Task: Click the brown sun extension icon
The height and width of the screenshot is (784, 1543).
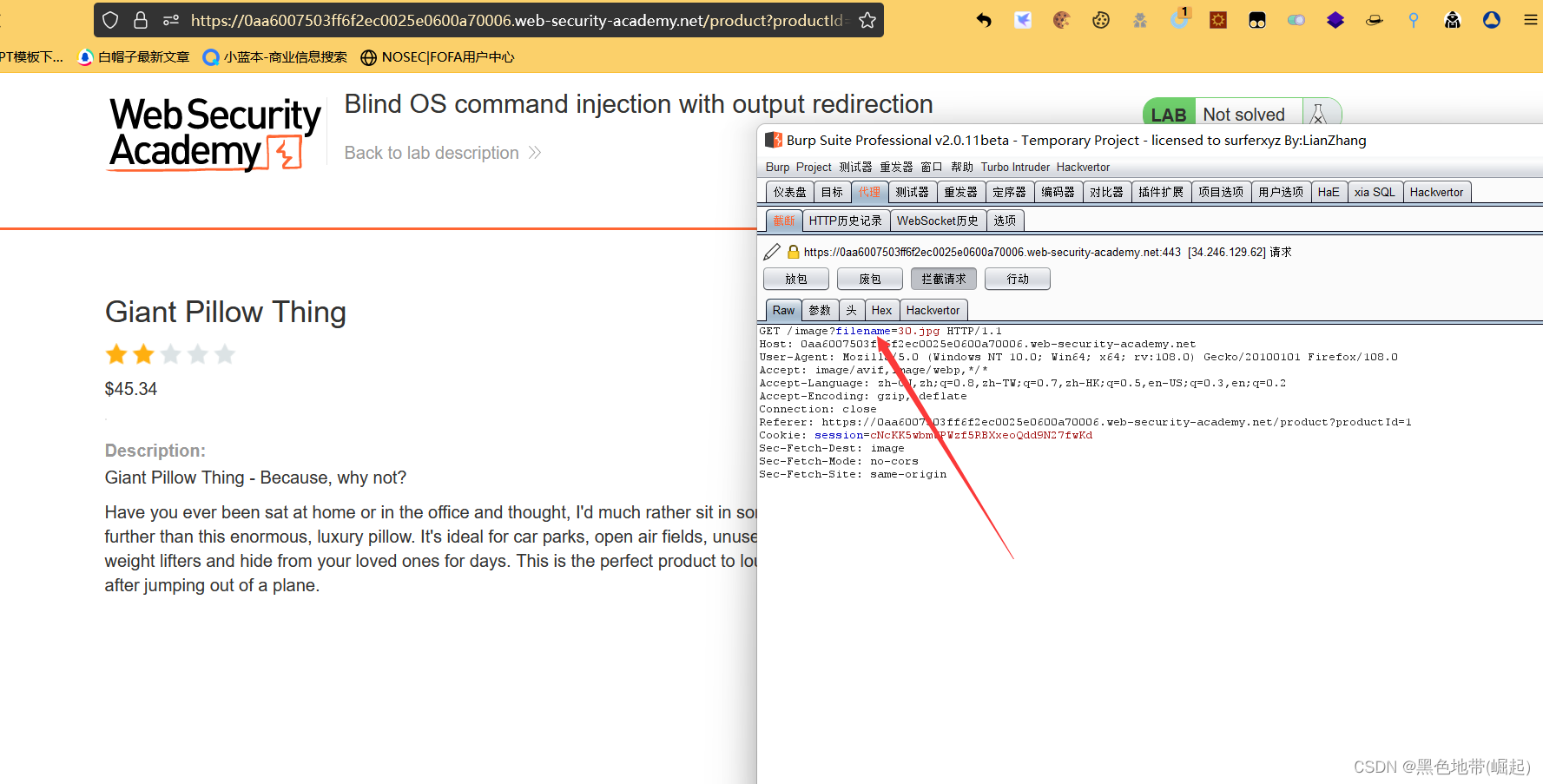Action: click(x=1218, y=20)
